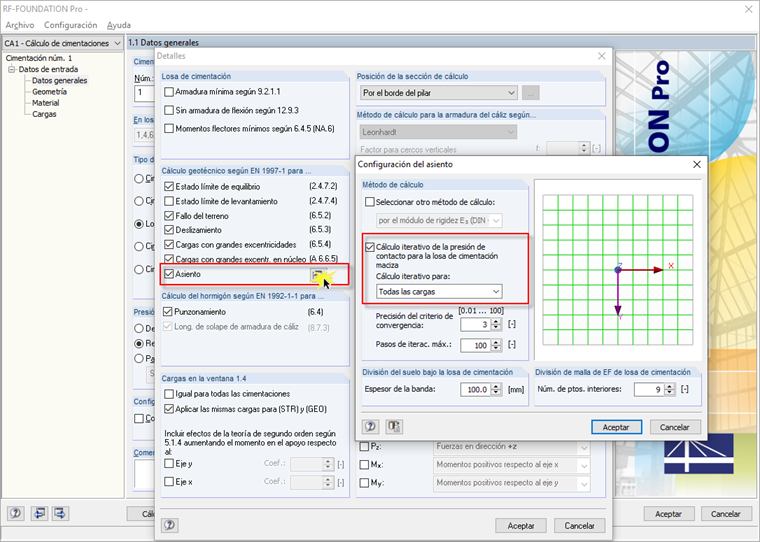Image resolution: width=760 pixels, height=542 pixels.
Task: Open CA1 - Cálculo de cimentaciones dropdown
Action: tap(63, 43)
